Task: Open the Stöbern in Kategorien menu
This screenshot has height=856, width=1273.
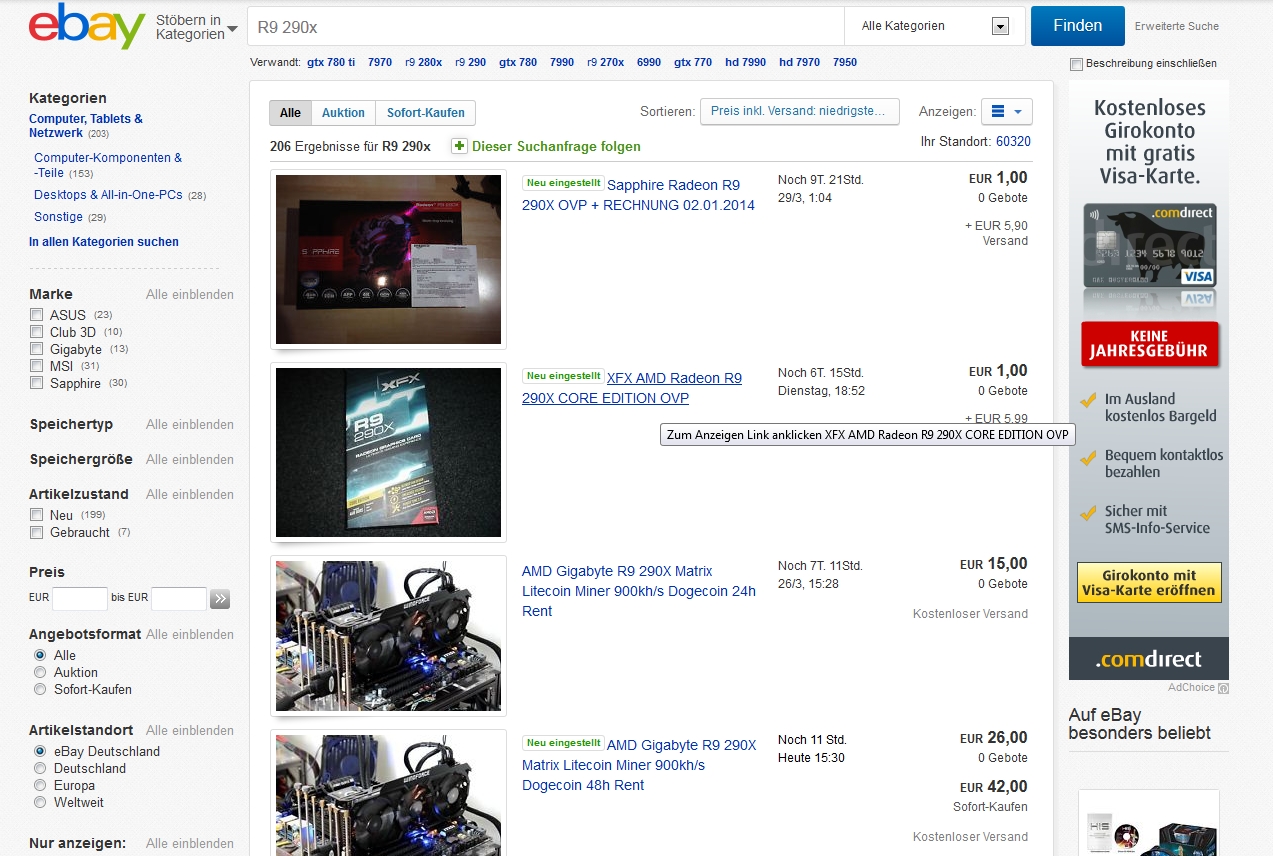Action: click(x=196, y=27)
